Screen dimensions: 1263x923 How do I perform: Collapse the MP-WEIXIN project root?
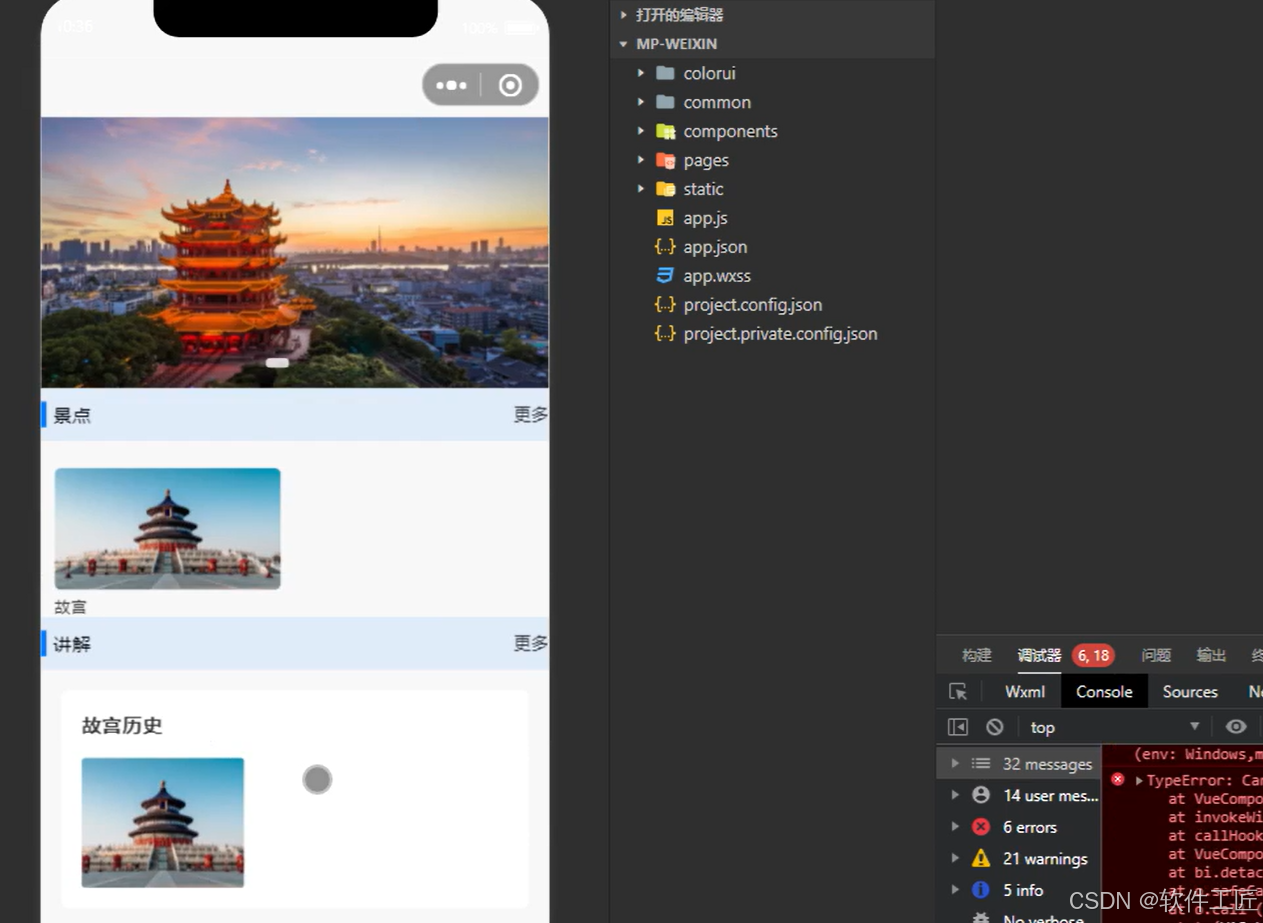(x=623, y=44)
